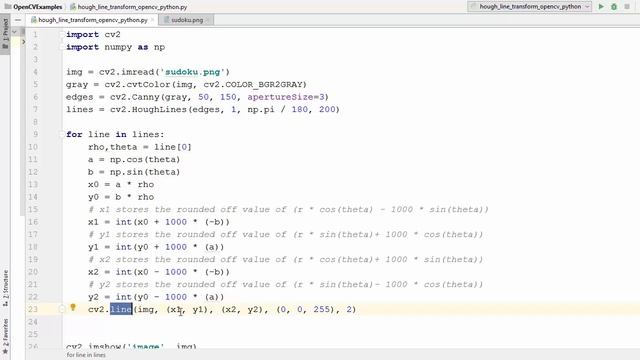Click 'np.cos(theta)' on line 11
Viewport: 640px width, 360px height.
click(145, 159)
